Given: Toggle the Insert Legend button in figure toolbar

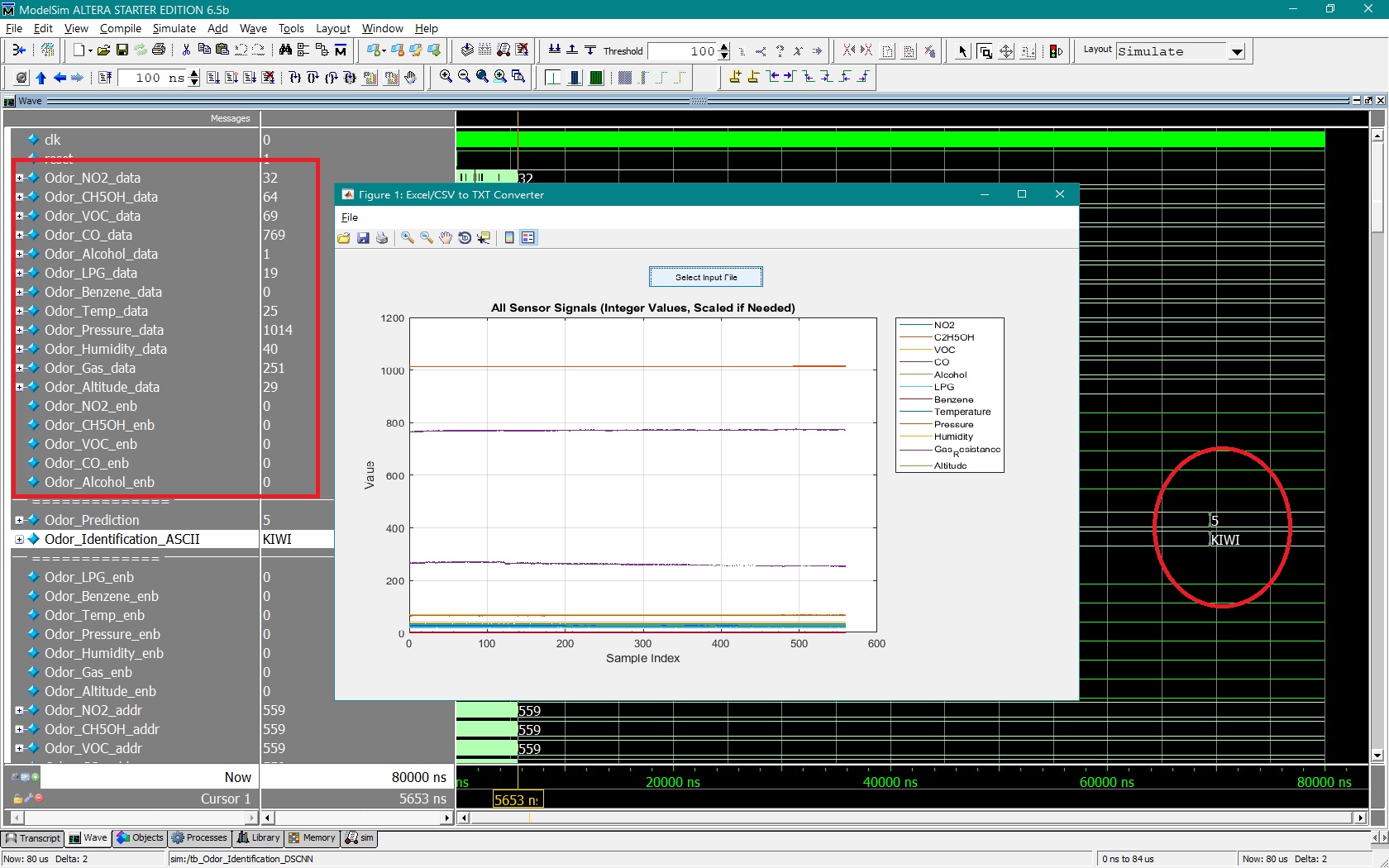Looking at the screenshot, I should click(x=528, y=238).
